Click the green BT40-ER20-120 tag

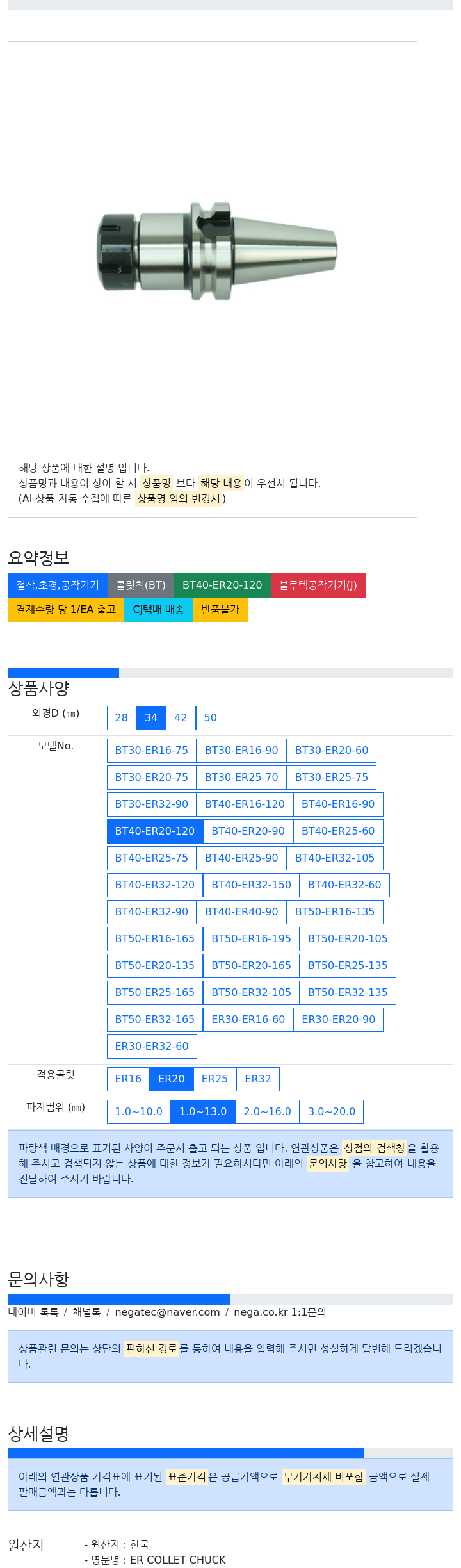222,585
